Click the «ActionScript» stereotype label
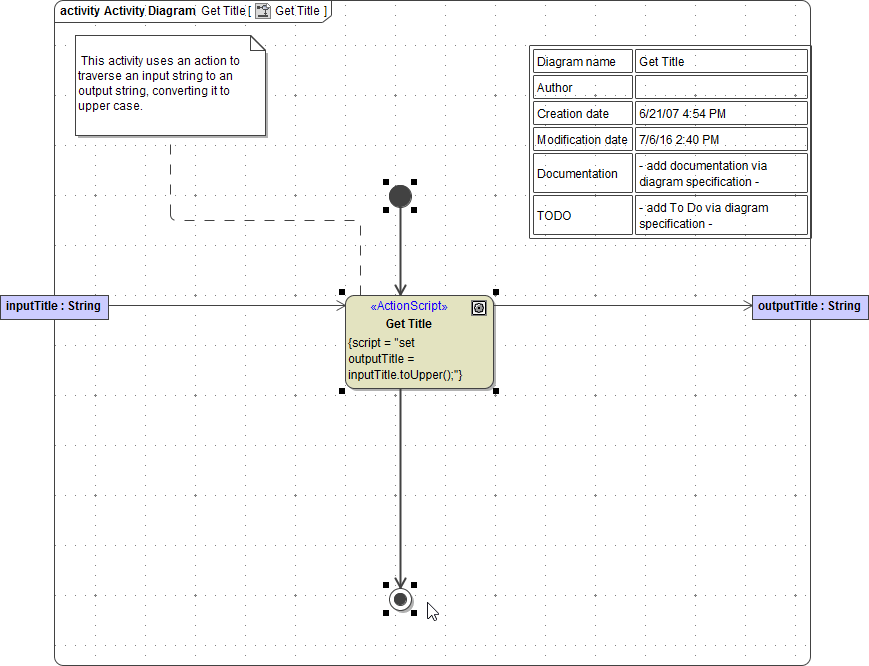 (408, 307)
